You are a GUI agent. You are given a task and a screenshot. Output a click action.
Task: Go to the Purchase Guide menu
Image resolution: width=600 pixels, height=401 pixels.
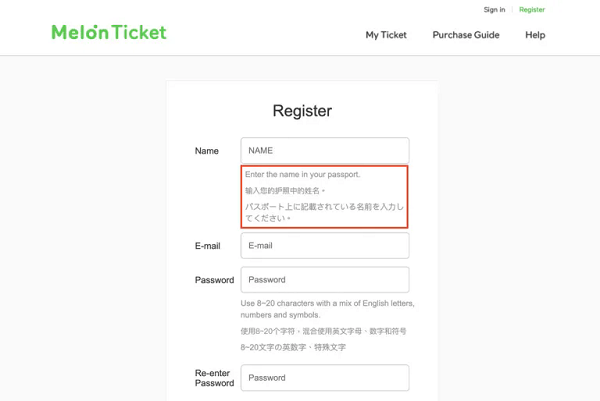(x=466, y=35)
